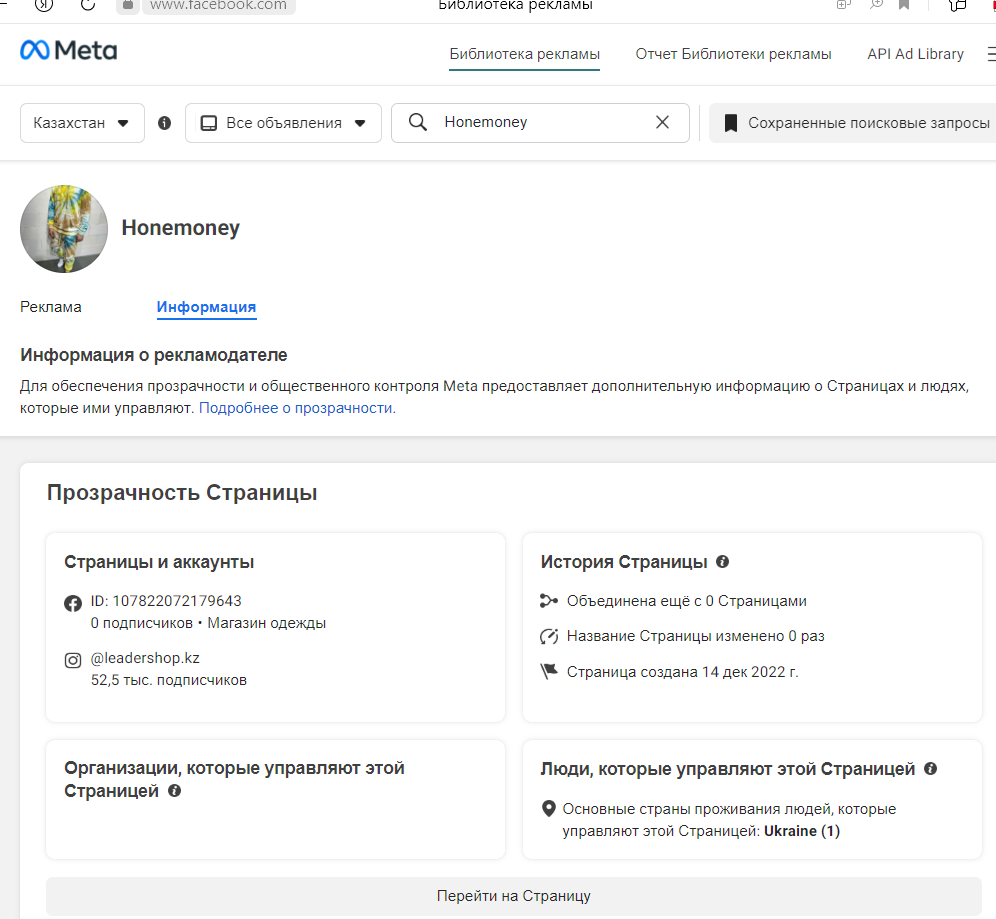The height and width of the screenshot is (919, 996).
Task: Expand the Все объявления category dropdown
Action: pyautogui.click(x=283, y=123)
